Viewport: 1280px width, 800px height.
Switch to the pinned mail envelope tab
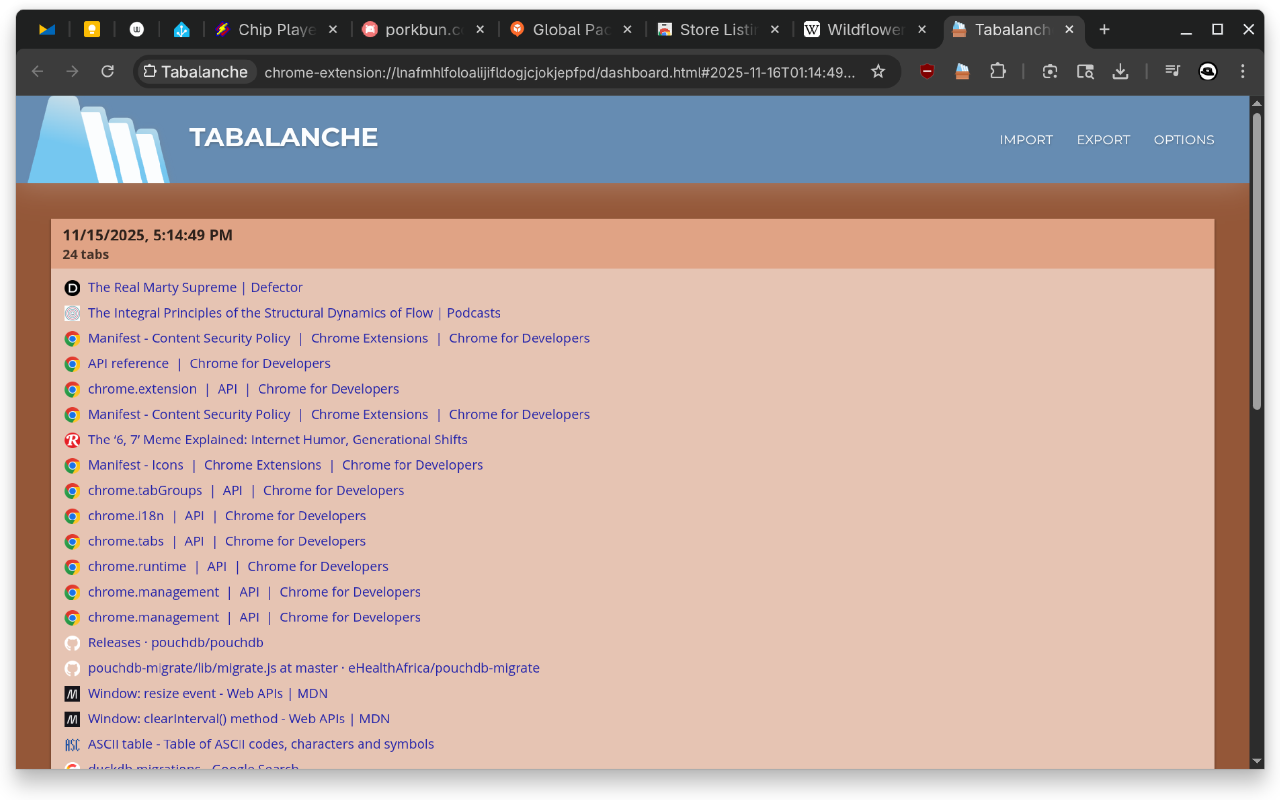(x=47, y=30)
